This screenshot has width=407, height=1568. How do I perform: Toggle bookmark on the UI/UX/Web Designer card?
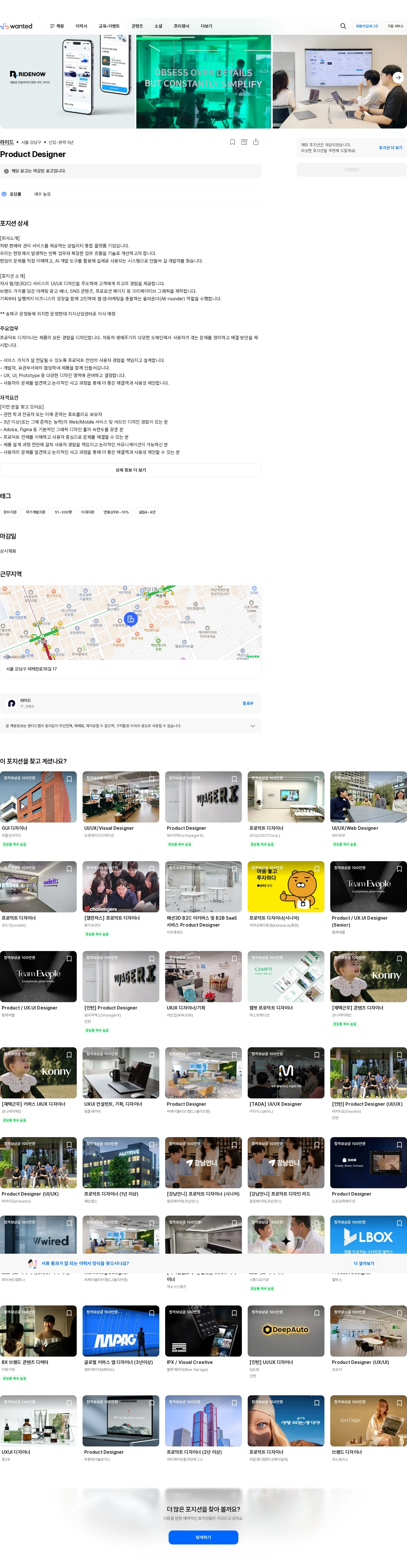[399, 779]
